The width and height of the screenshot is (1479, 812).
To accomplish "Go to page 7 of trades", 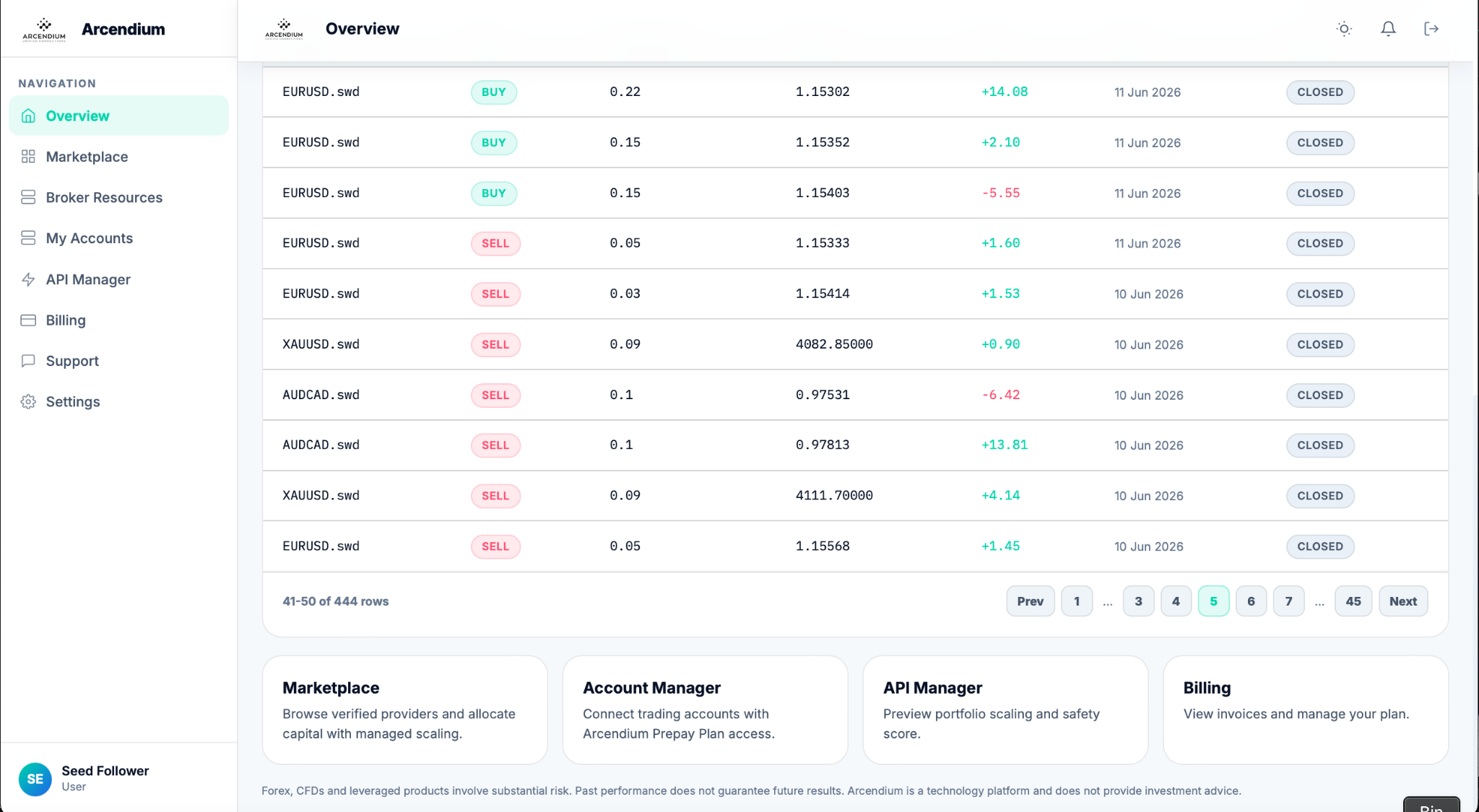I will point(1288,601).
